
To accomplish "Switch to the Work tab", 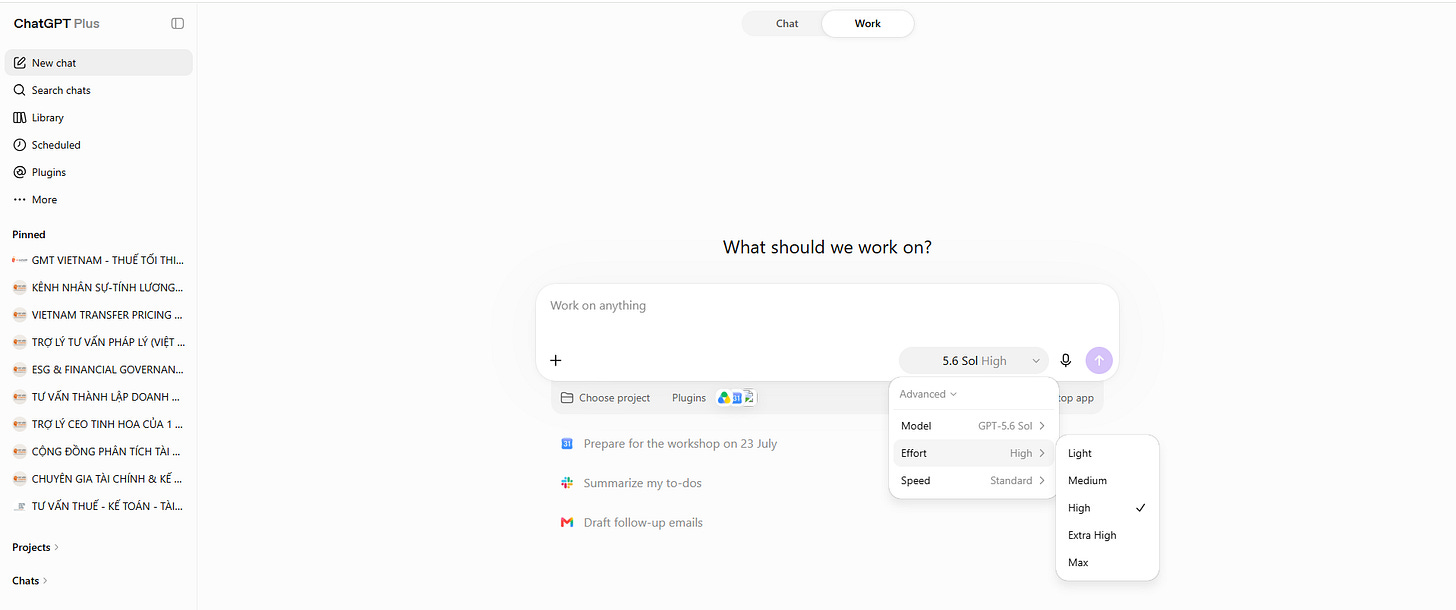I will click(868, 24).
